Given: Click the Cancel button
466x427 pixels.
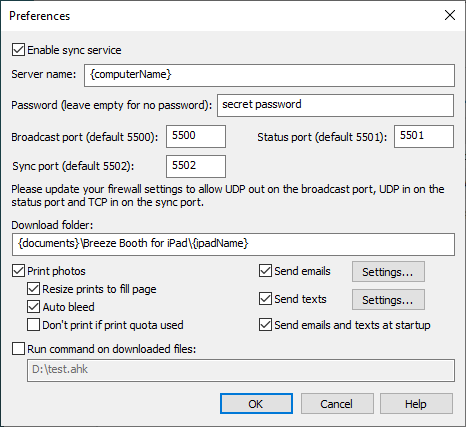Looking at the screenshot, I should point(337,404).
